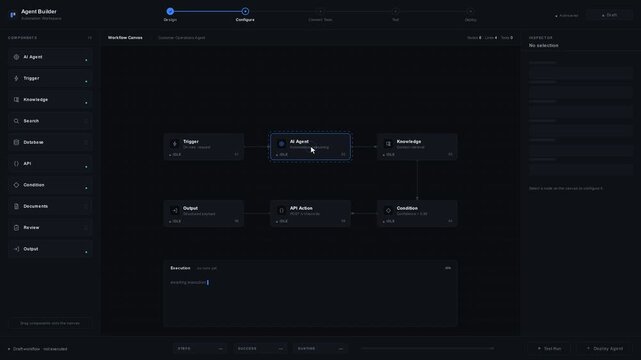Click the Trigger lightning icon in Components sidebar
Image resolution: width=641 pixels, height=360 pixels.
(16, 78)
